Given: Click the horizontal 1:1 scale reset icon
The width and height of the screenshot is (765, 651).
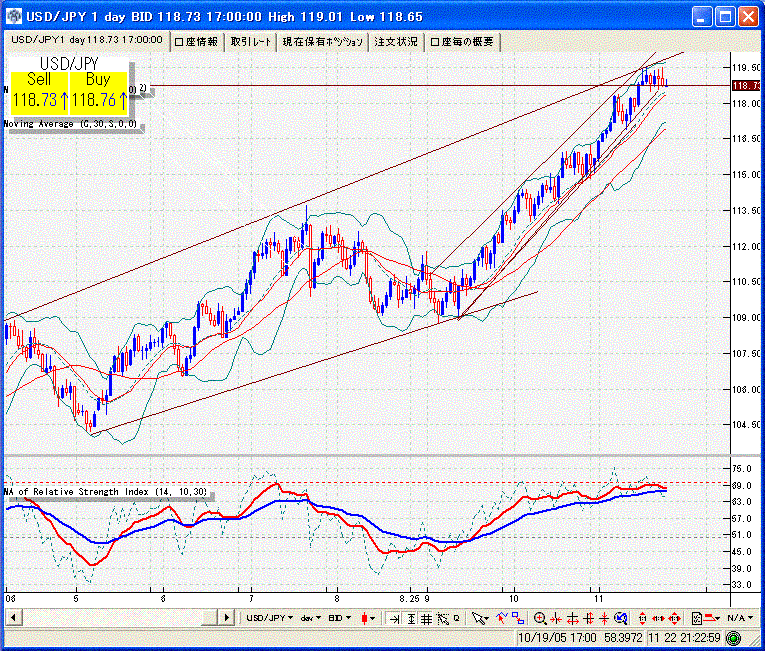Looking at the screenshot, I should click(658, 619).
